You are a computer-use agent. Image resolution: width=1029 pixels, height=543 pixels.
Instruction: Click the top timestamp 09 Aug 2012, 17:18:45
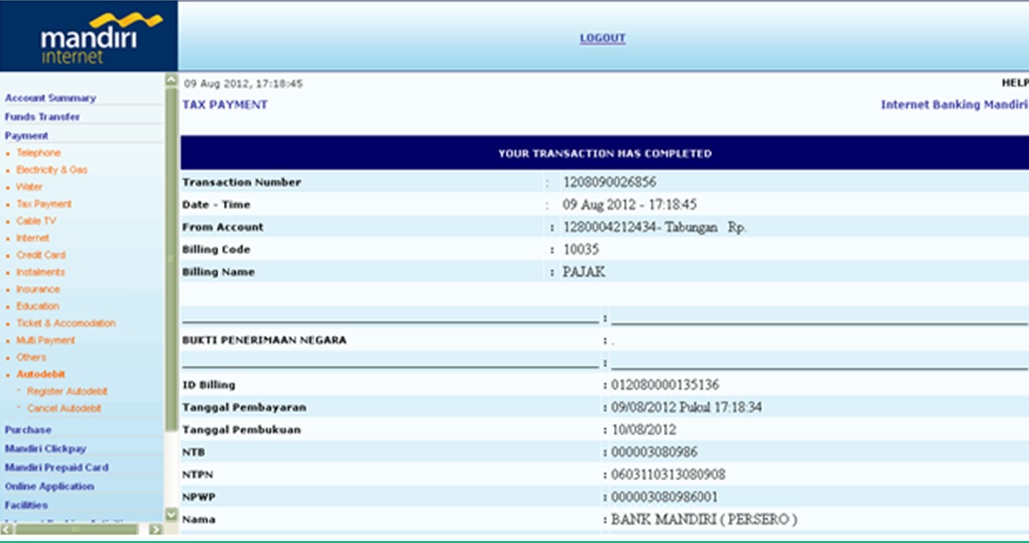pyautogui.click(x=243, y=83)
